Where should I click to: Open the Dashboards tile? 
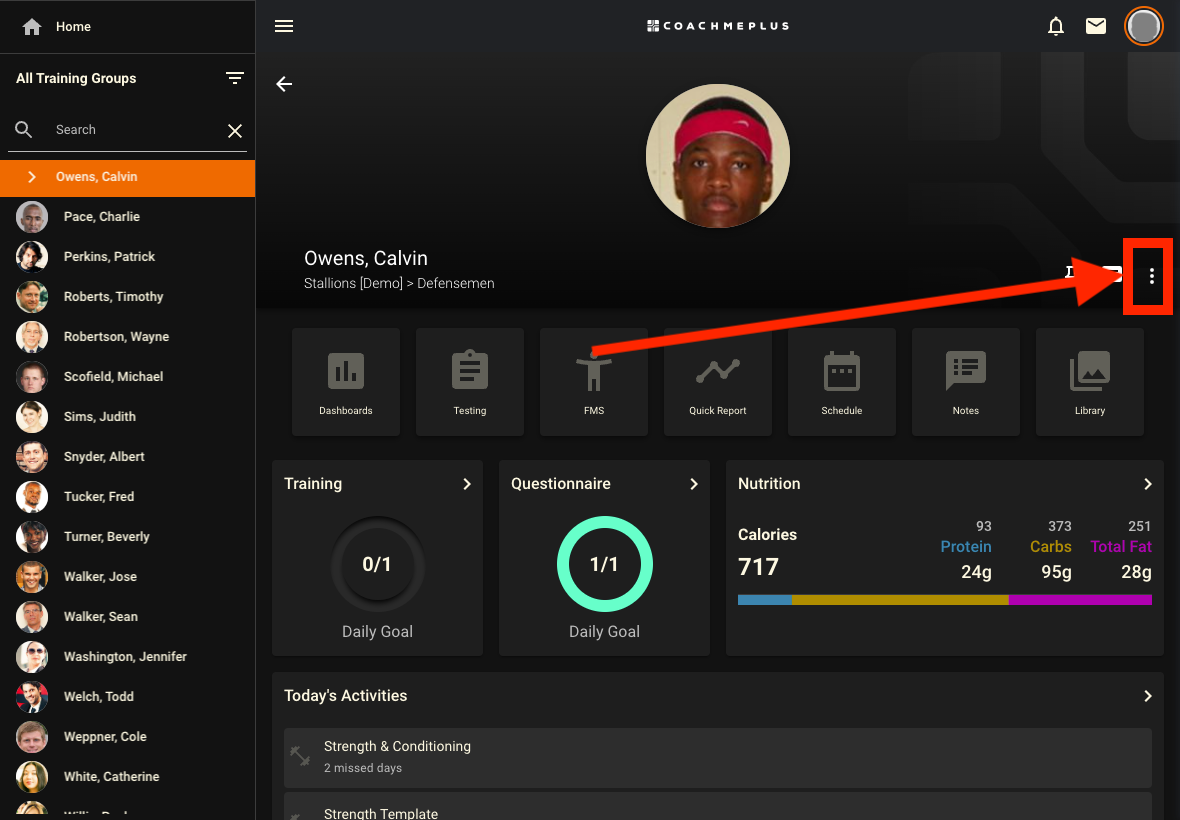click(346, 382)
